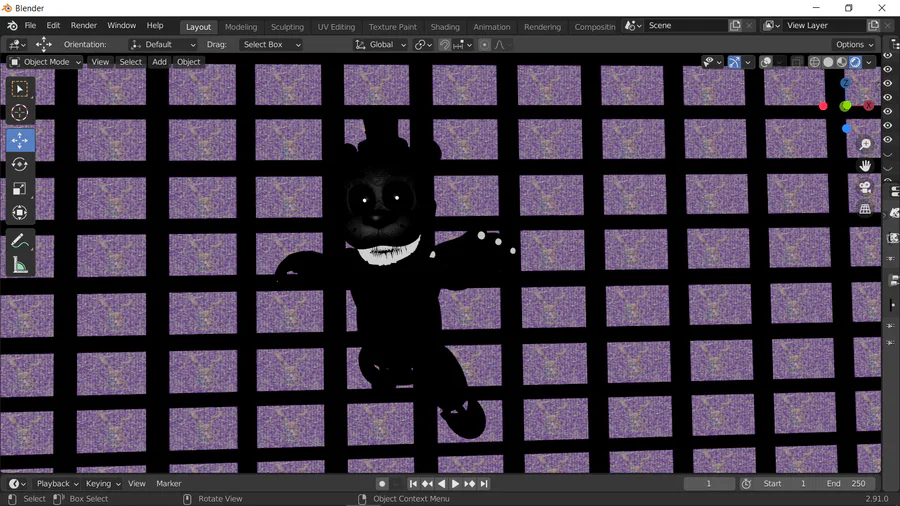900x506 pixels.
Task: Activate the 3D Cursor tool
Action: click(20, 112)
